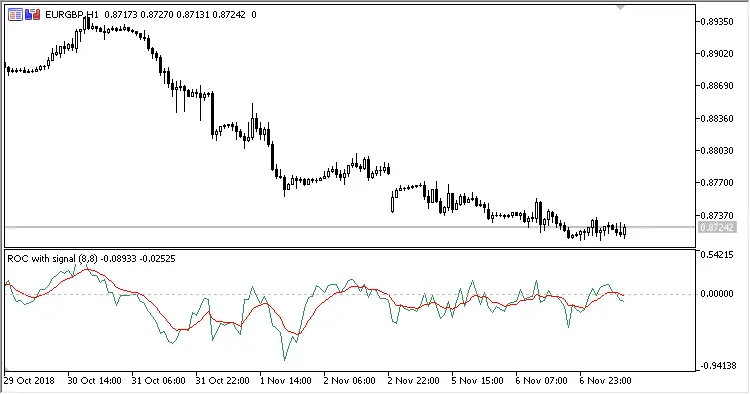The height and width of the screenshot is (394, 750).
Task: Click price scale value 0.88360
Action: coord(717,119)
